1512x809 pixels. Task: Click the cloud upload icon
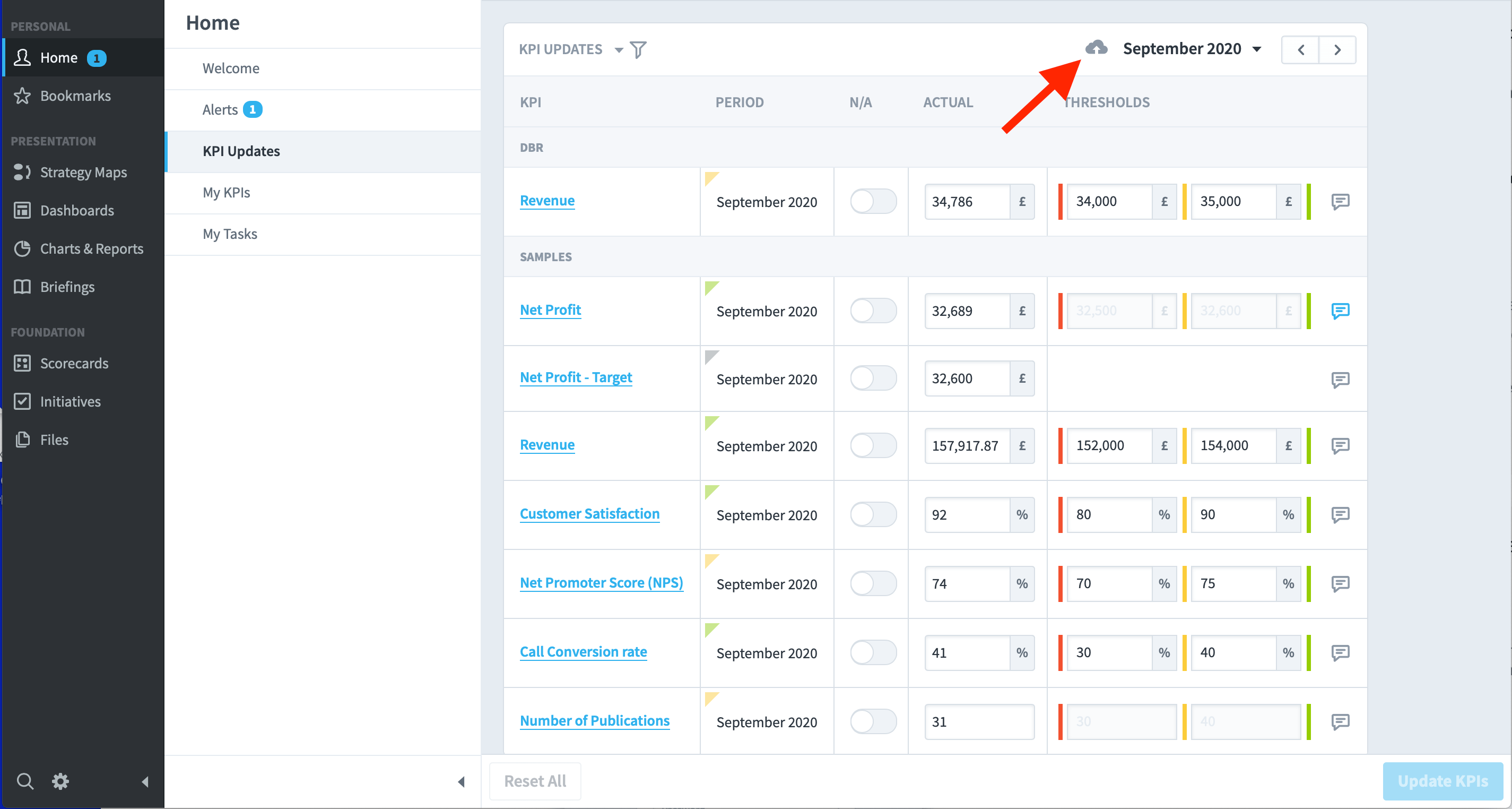[1096, 48]
